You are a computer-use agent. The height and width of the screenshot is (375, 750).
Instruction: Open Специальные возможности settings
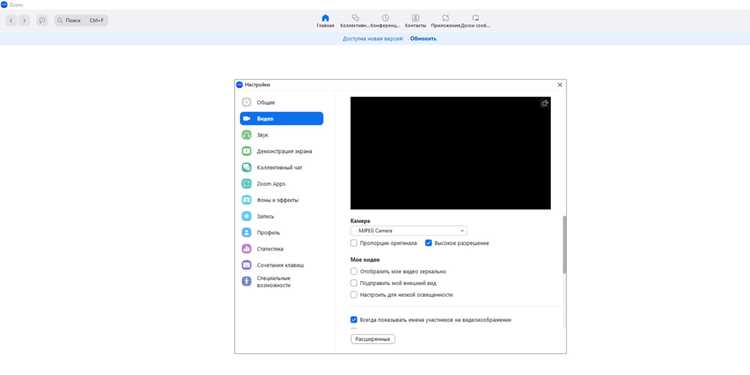(x=281, y=281)
